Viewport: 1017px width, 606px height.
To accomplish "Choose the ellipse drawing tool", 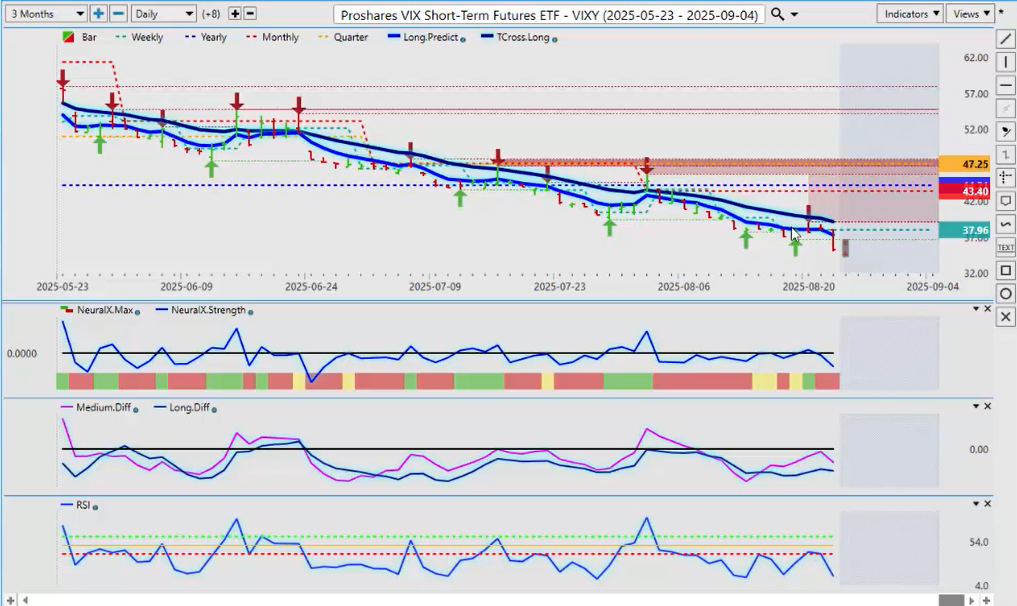I will tap(1005, 293).
